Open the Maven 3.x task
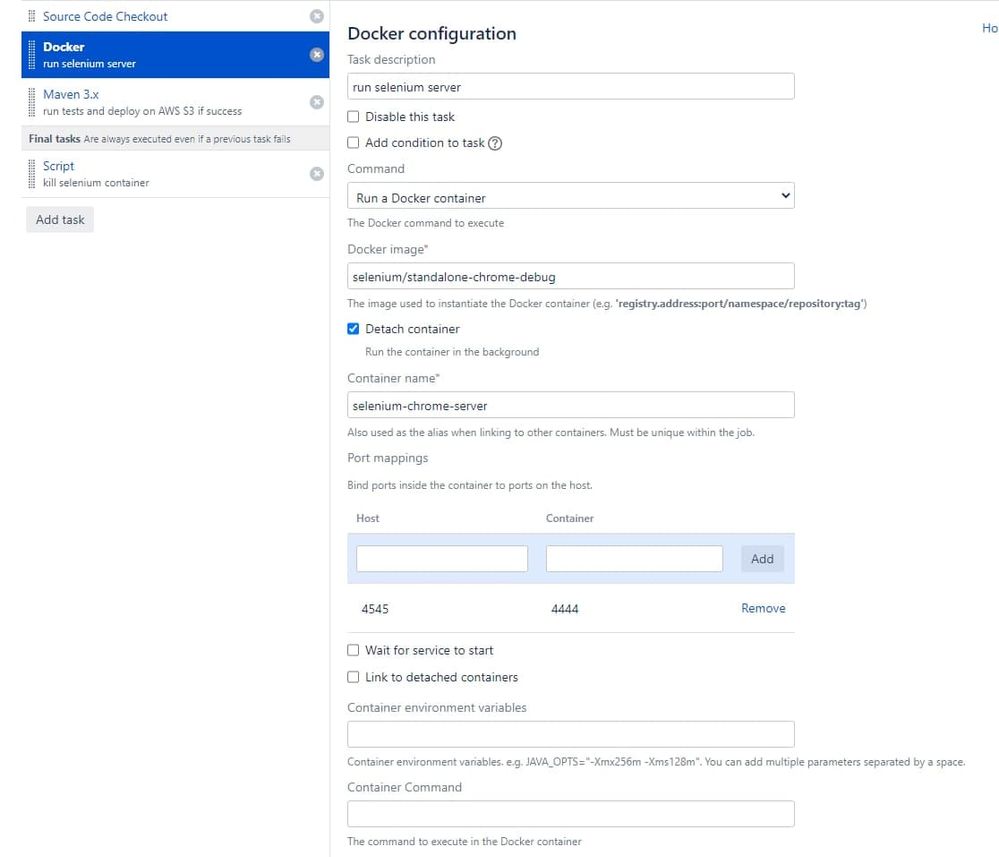The height and width of the screenshot is (857, 999). click(175, 103)
